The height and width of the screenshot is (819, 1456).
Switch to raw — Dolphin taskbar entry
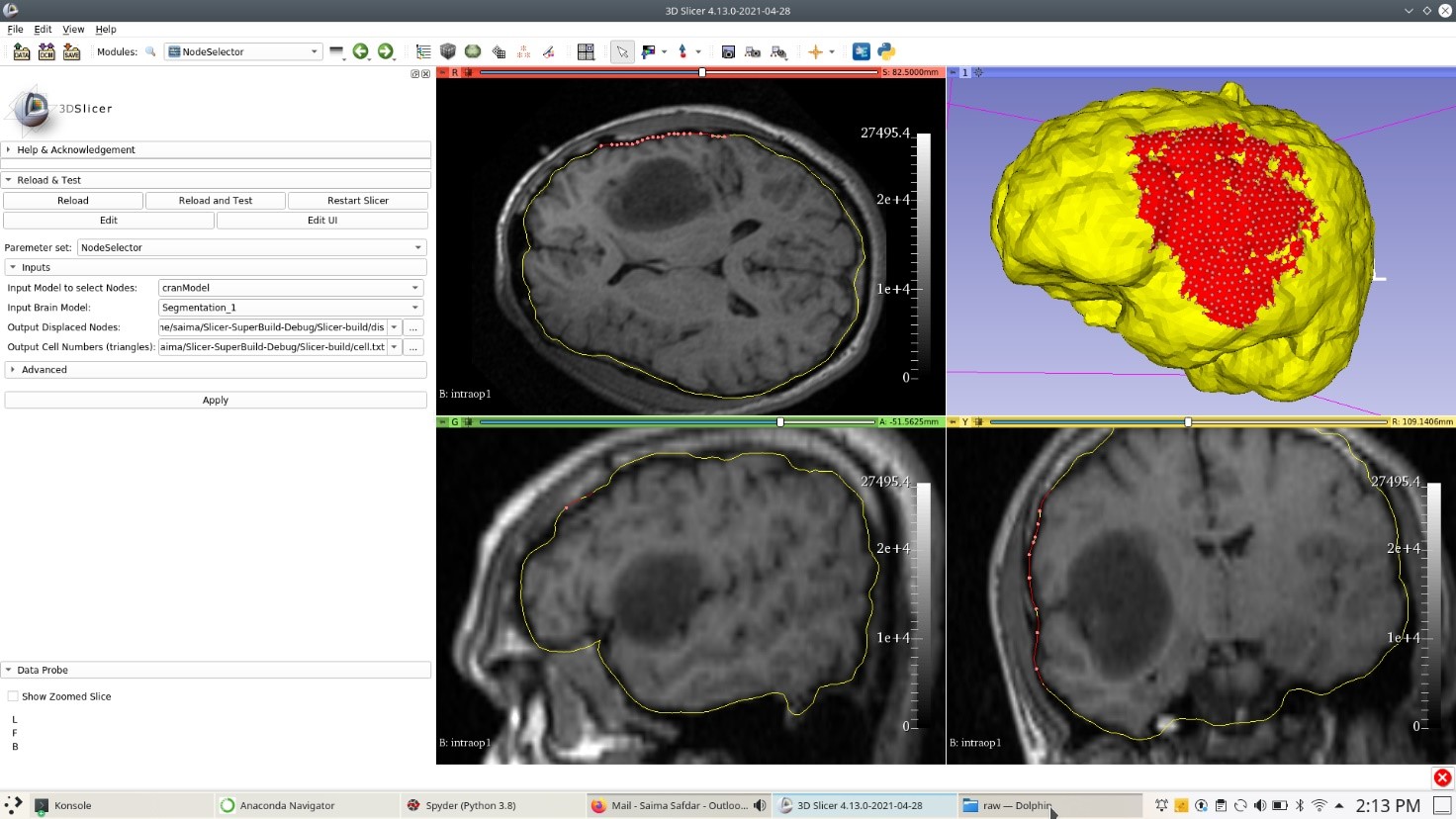(1049, 805)
